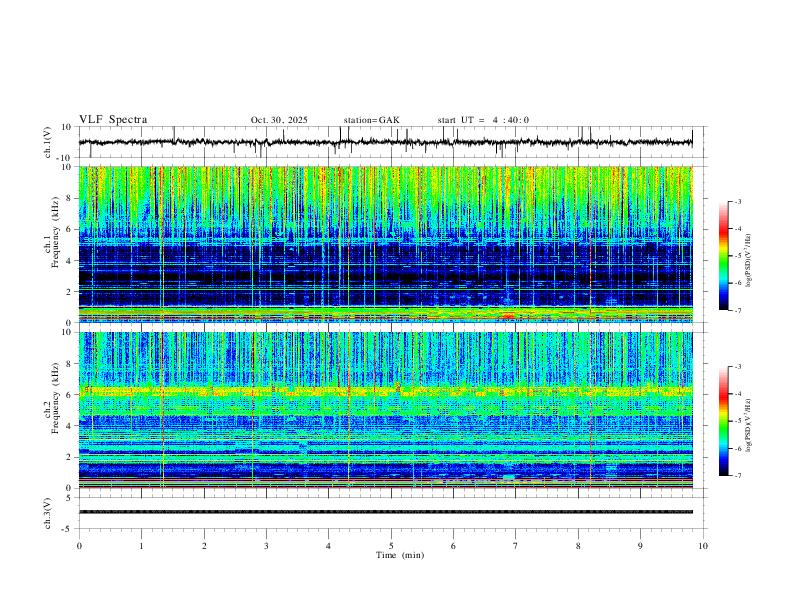Click the time axis tick label '0'
The height and width of the screenshot is (612, 792).
click(79, 546)
